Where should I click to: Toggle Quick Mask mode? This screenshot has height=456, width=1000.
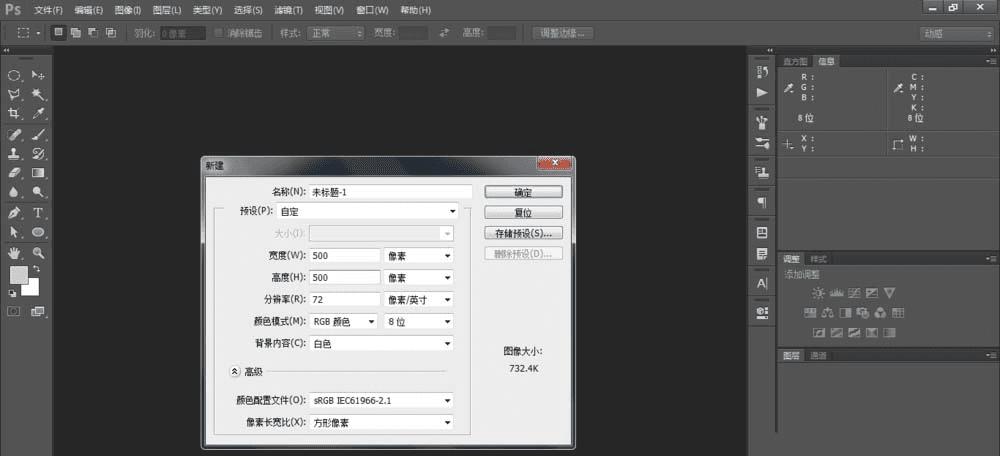(x=15, y=311)
